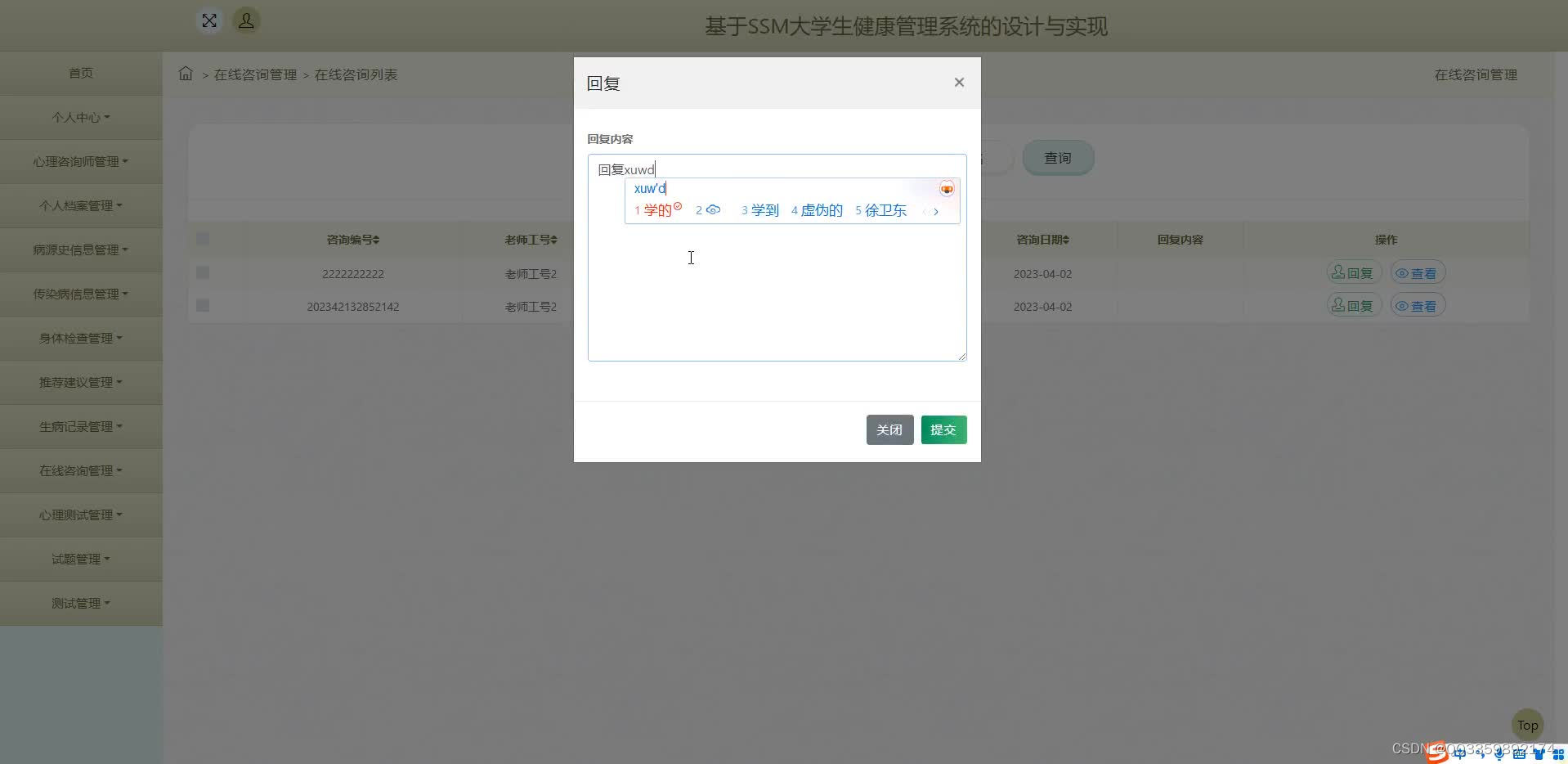Choose IME candidate 1 学的
This screenshot has height=764, width=1568.
(657, 210)
